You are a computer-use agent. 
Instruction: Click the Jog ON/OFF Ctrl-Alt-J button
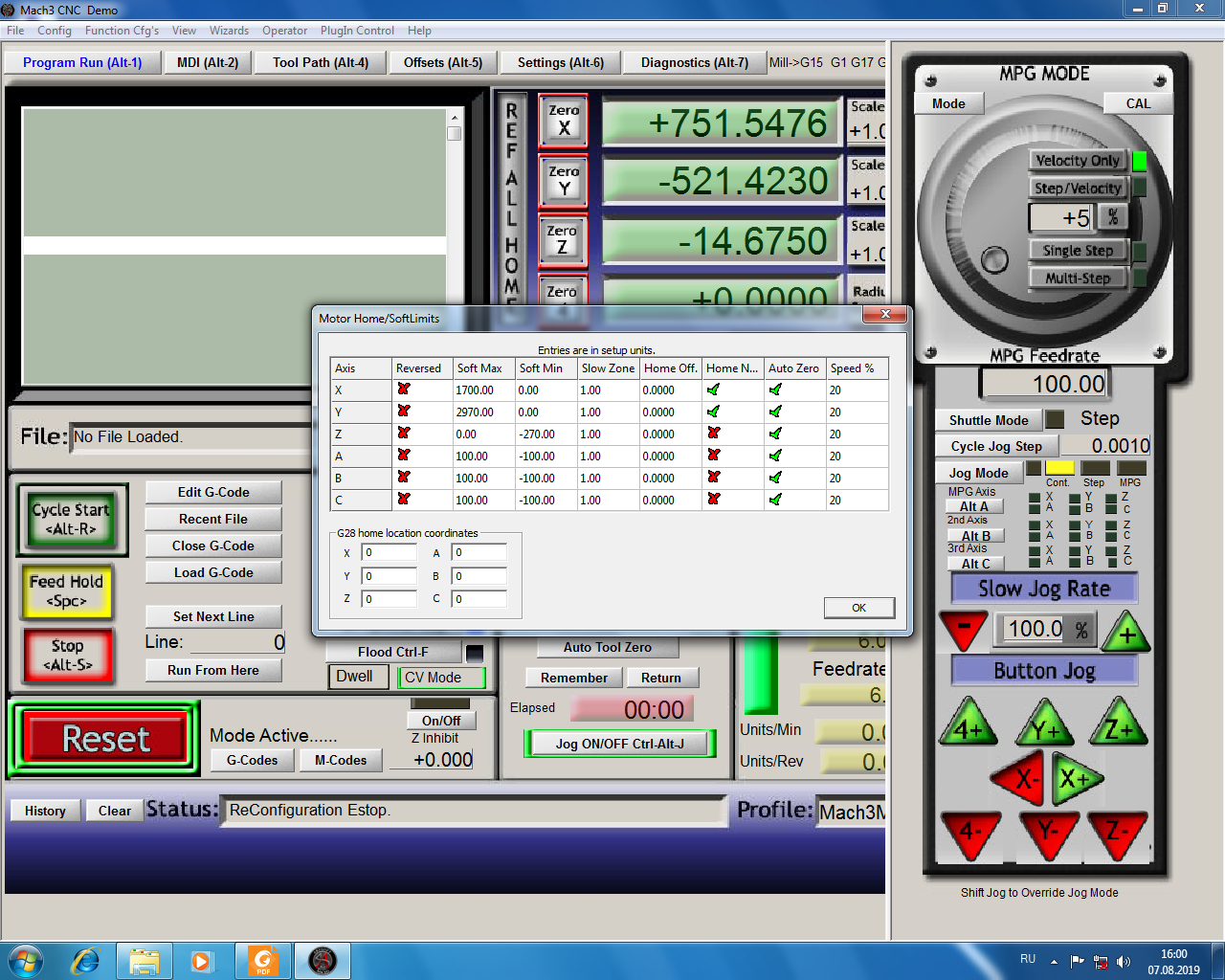tap(620, 744)
